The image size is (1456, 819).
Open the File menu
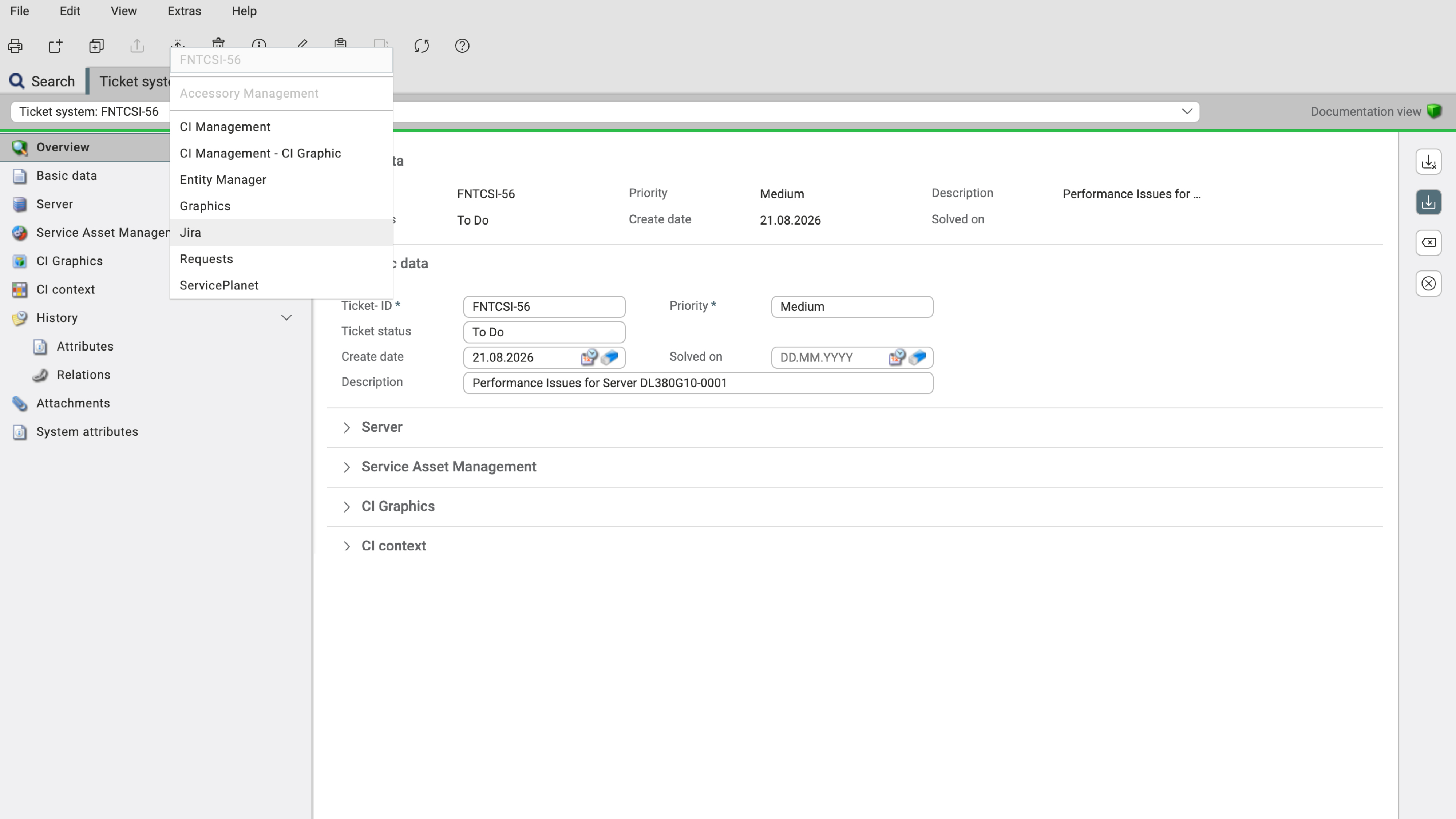pyautogui.click(x=20, y=11)
